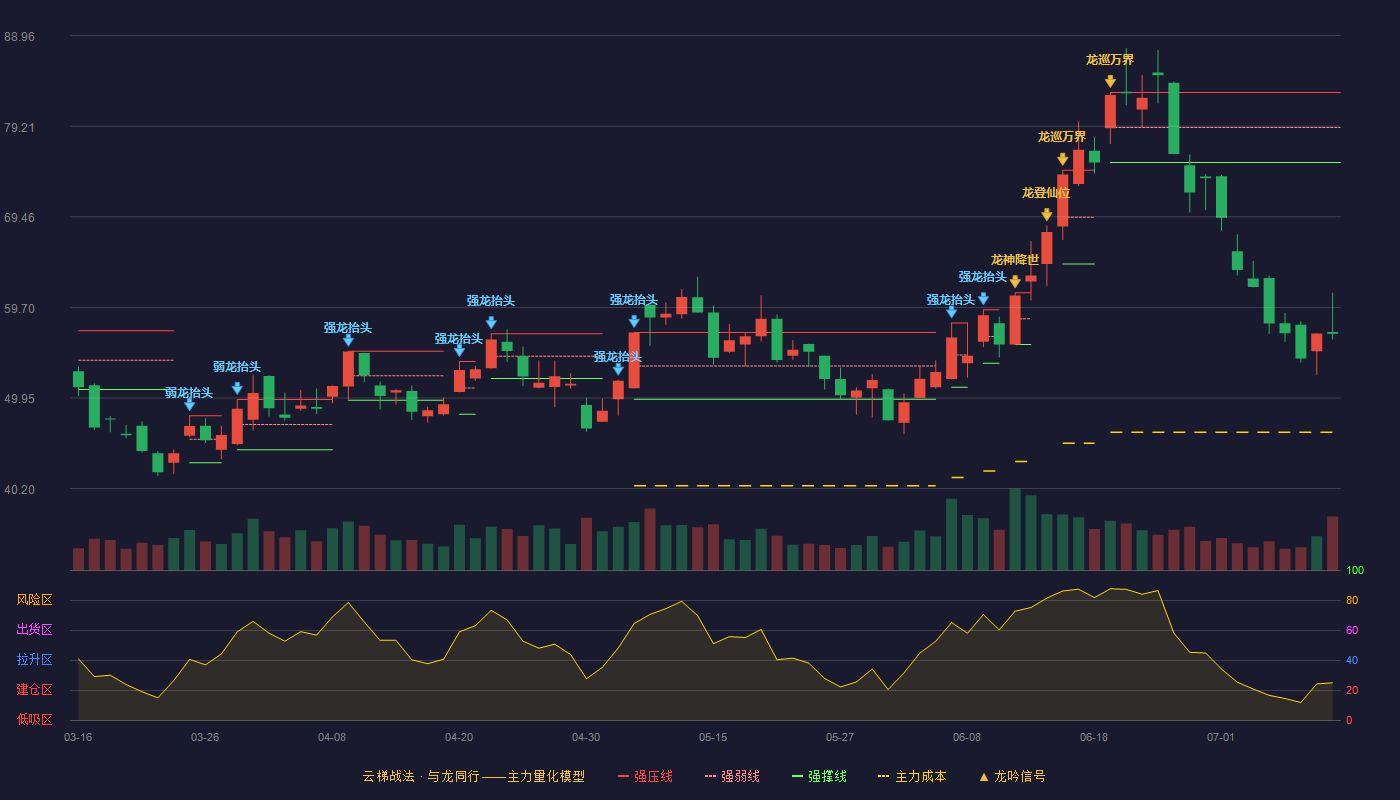The width and height of the screenshot is (1400, 800).
Task: Toggle the 龙吟信号 legend entry
Action: (x=1012, y=776)
